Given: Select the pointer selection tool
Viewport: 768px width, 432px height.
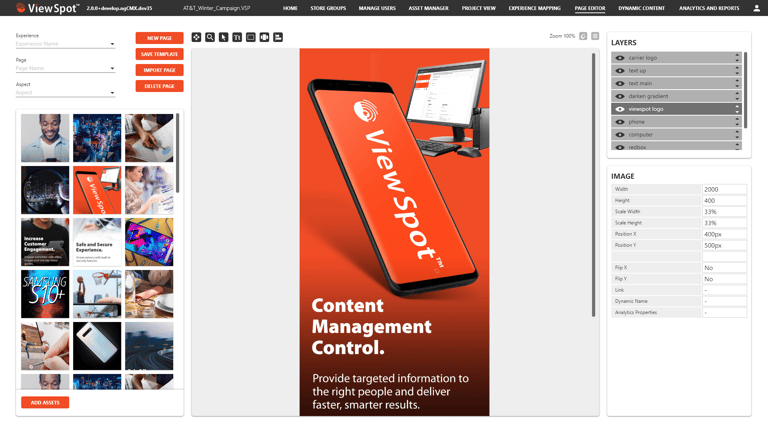Looking at the screenshot, I should pos(223,37).
